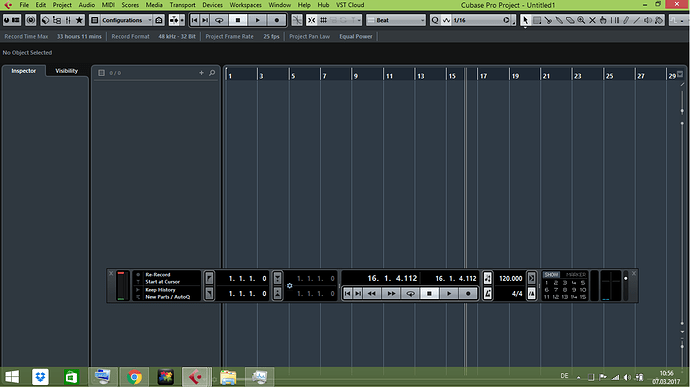
Task: Select the Range Selection tool
Action: click(x=537, y=20)
